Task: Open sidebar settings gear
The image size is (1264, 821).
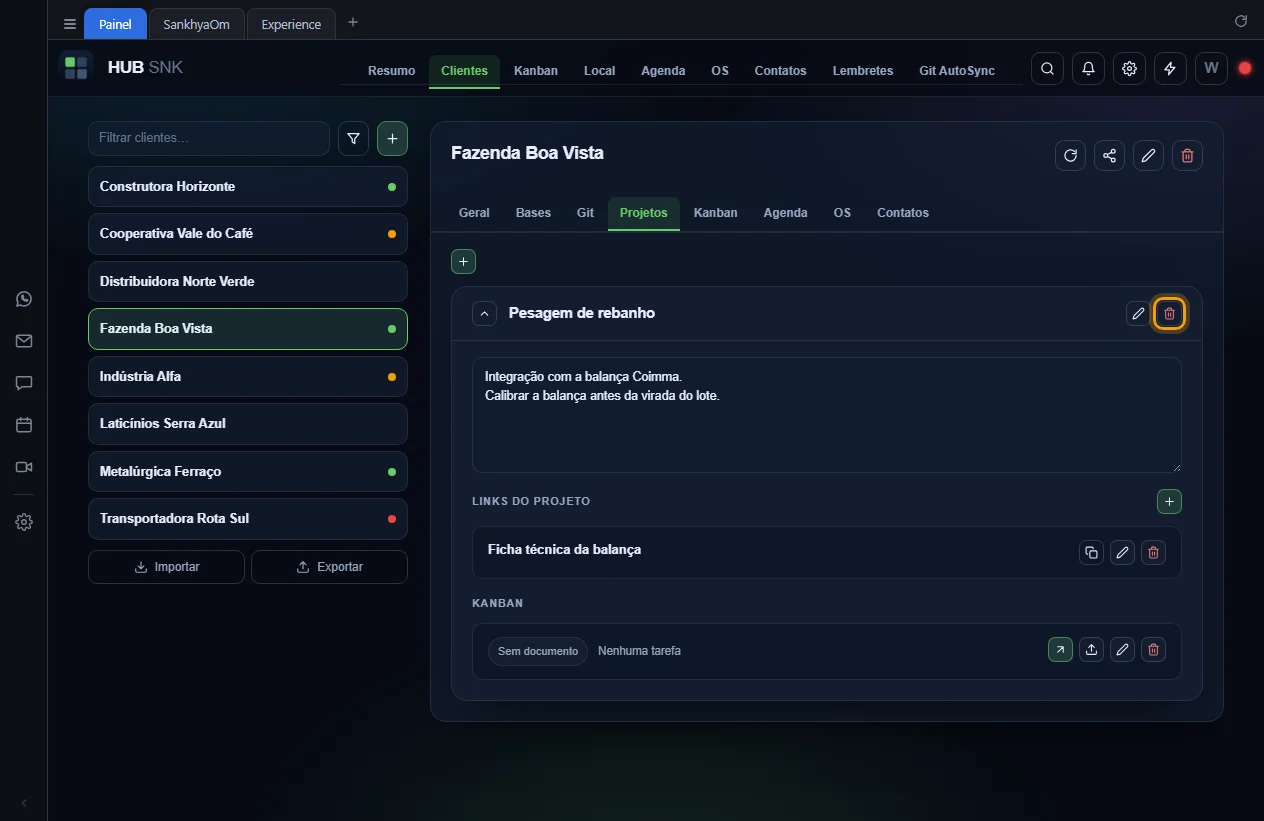Action: point(24,522)
